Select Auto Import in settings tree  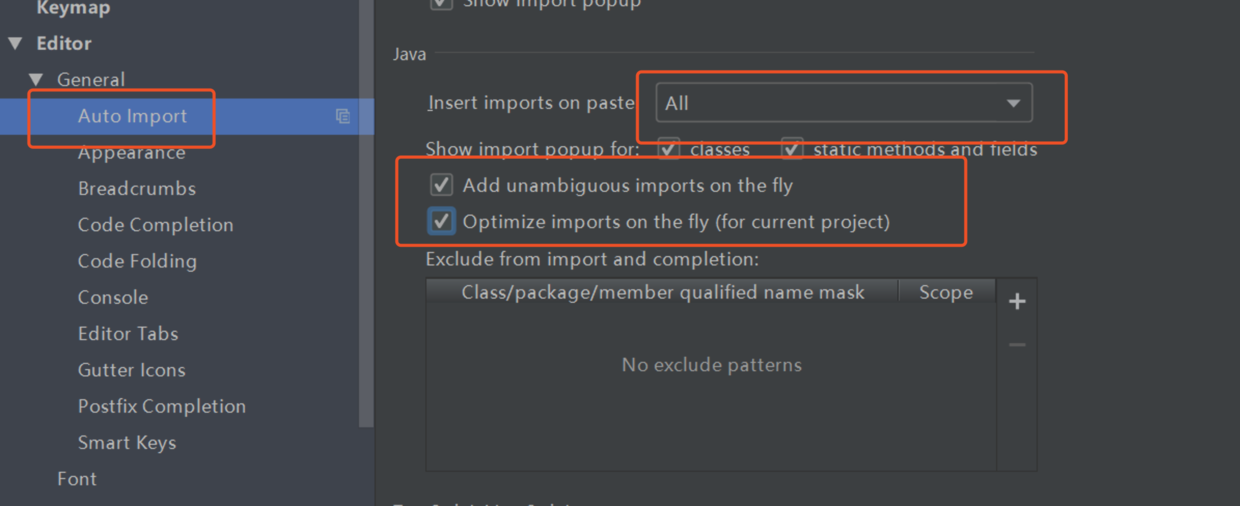click(132, 116)
